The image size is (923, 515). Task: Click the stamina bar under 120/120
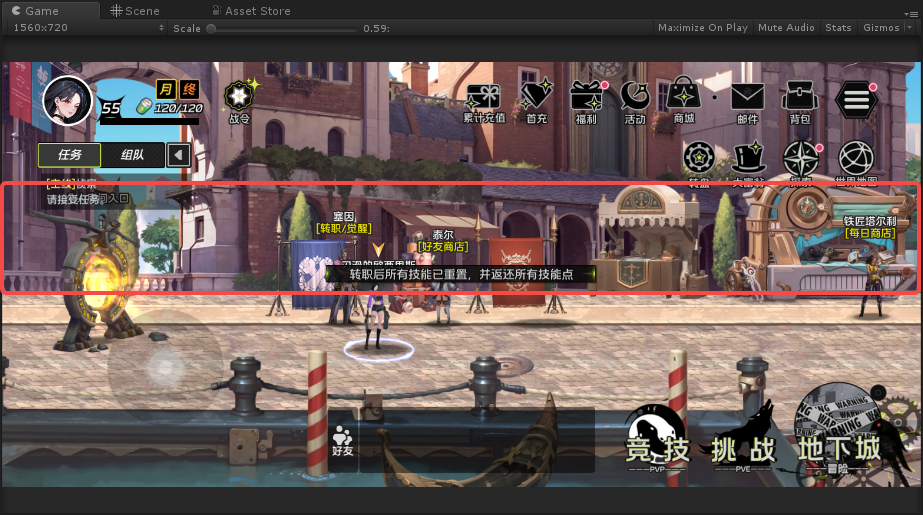149,121
